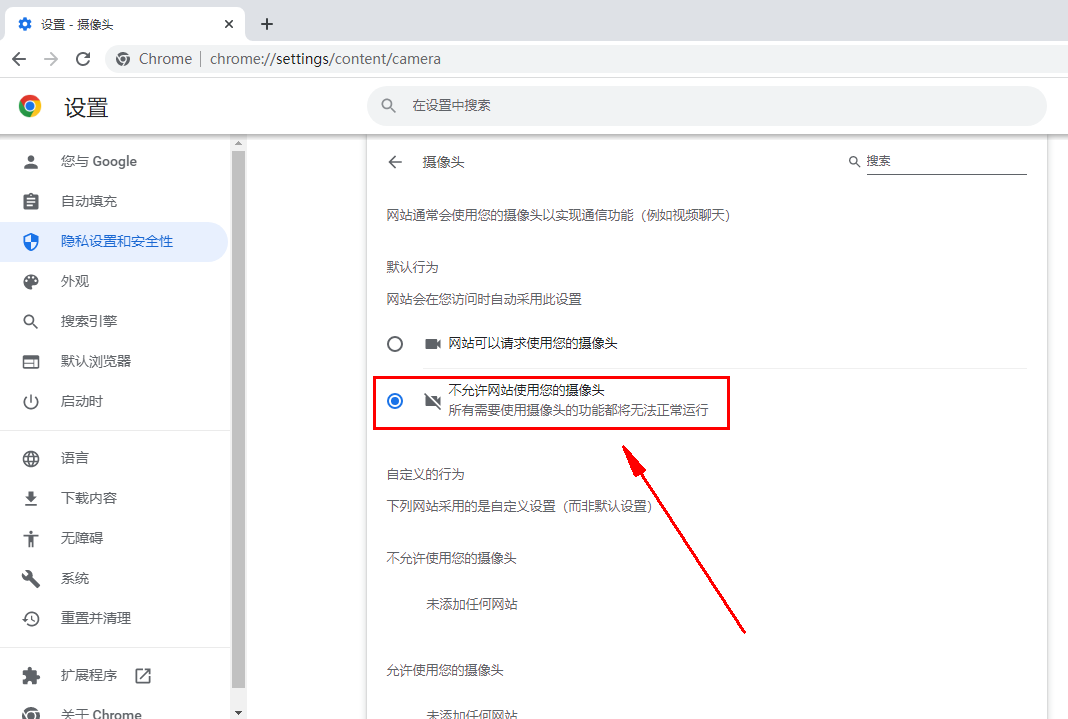Click the magnifier icon in settings search bar
Viewport: 1068px width, 719px height.
pyautogui.click(x=388, y=106)
